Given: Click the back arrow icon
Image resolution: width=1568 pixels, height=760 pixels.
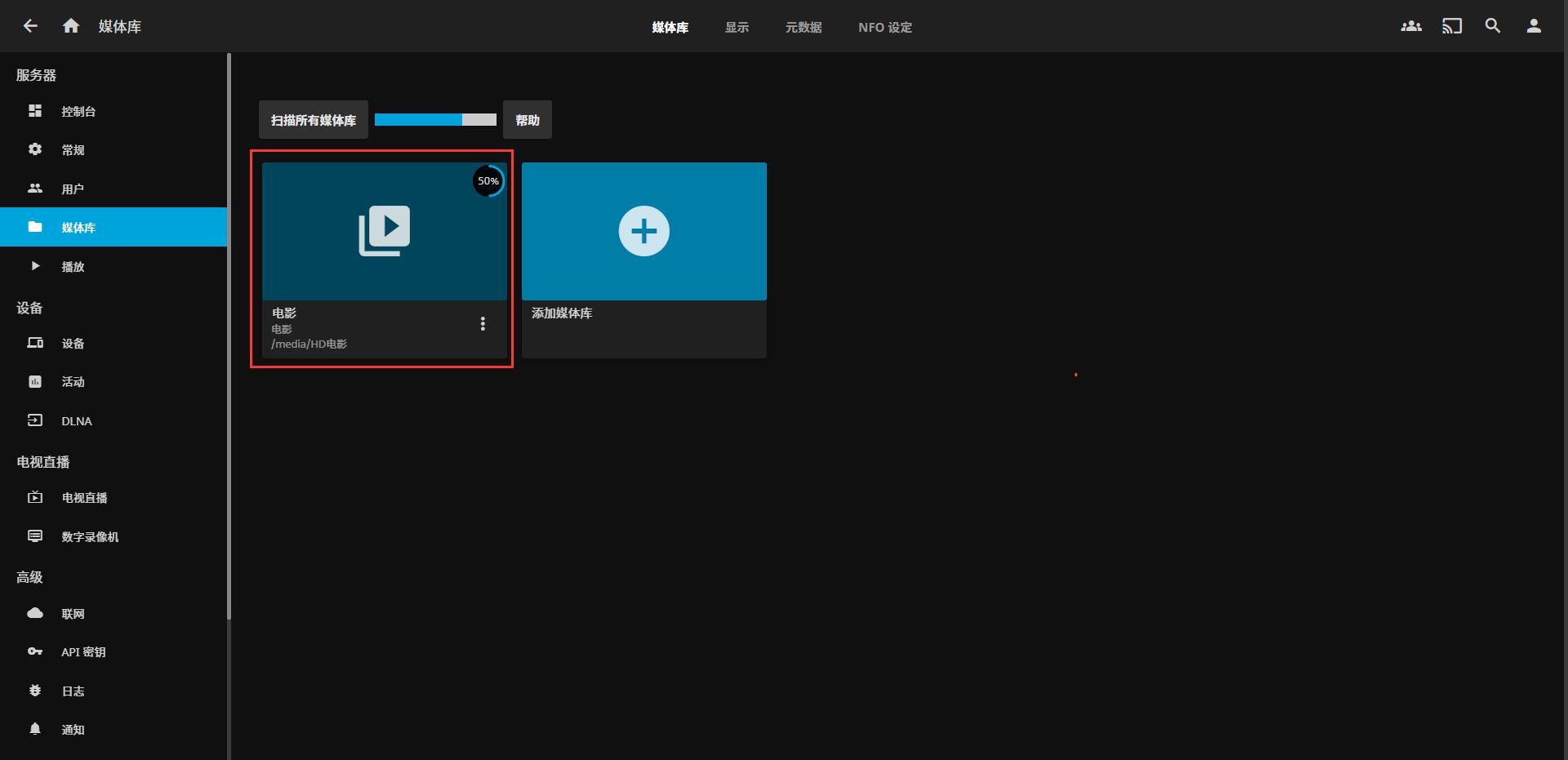Looking at the screenshot, I should (30, 26).
